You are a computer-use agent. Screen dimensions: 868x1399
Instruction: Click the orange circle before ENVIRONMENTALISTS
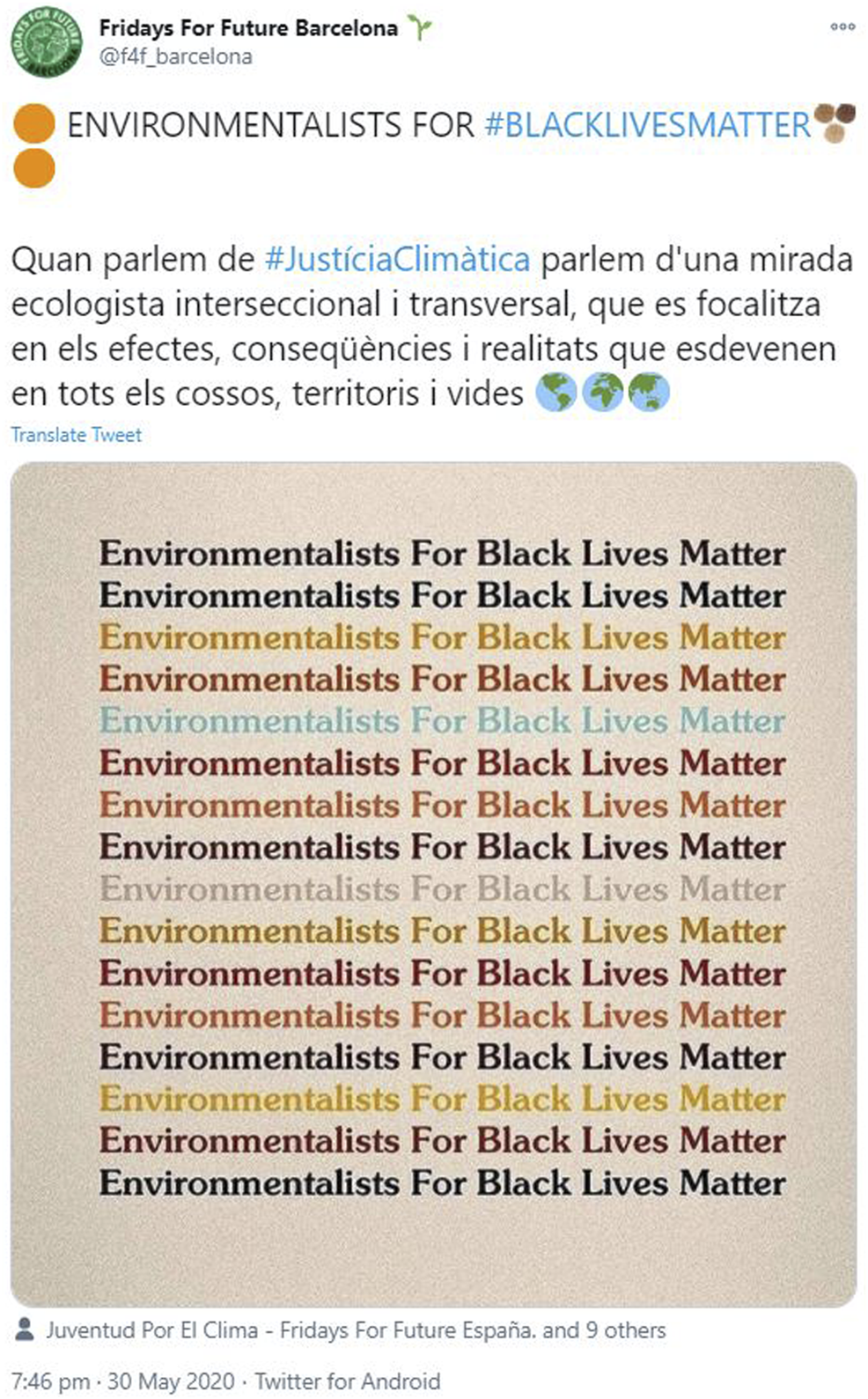coord(34,123)
